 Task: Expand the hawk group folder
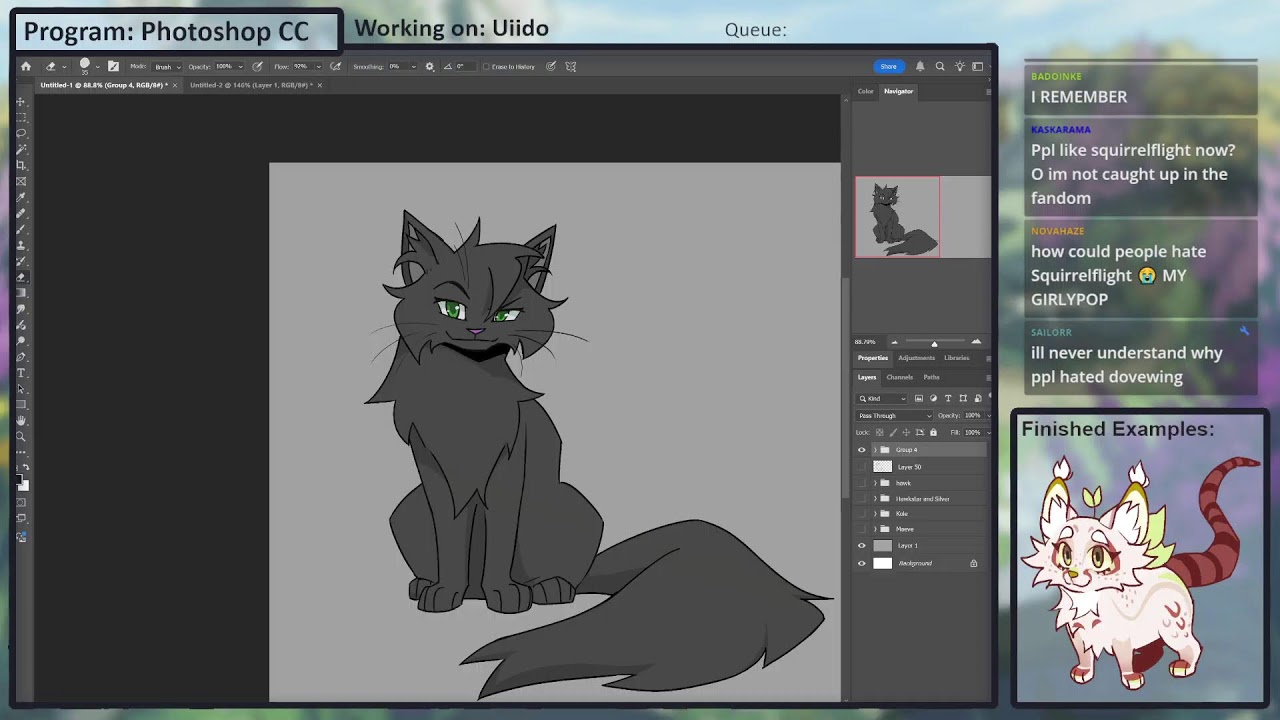click(x=875, y=483)
